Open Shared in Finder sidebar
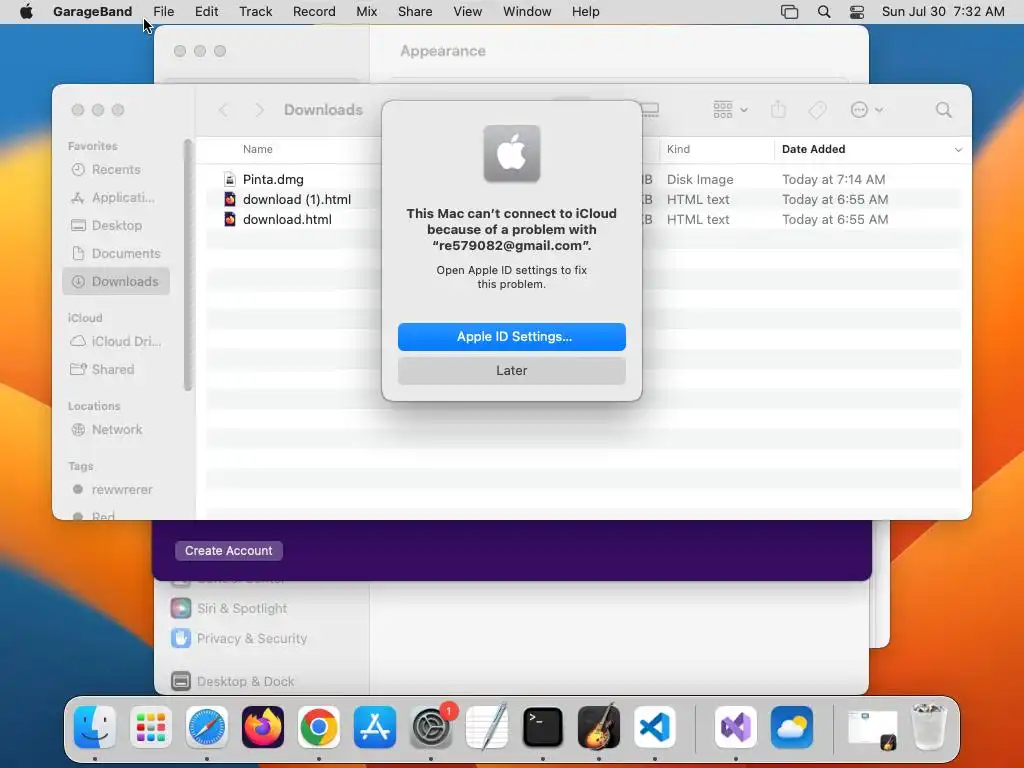 116,369
